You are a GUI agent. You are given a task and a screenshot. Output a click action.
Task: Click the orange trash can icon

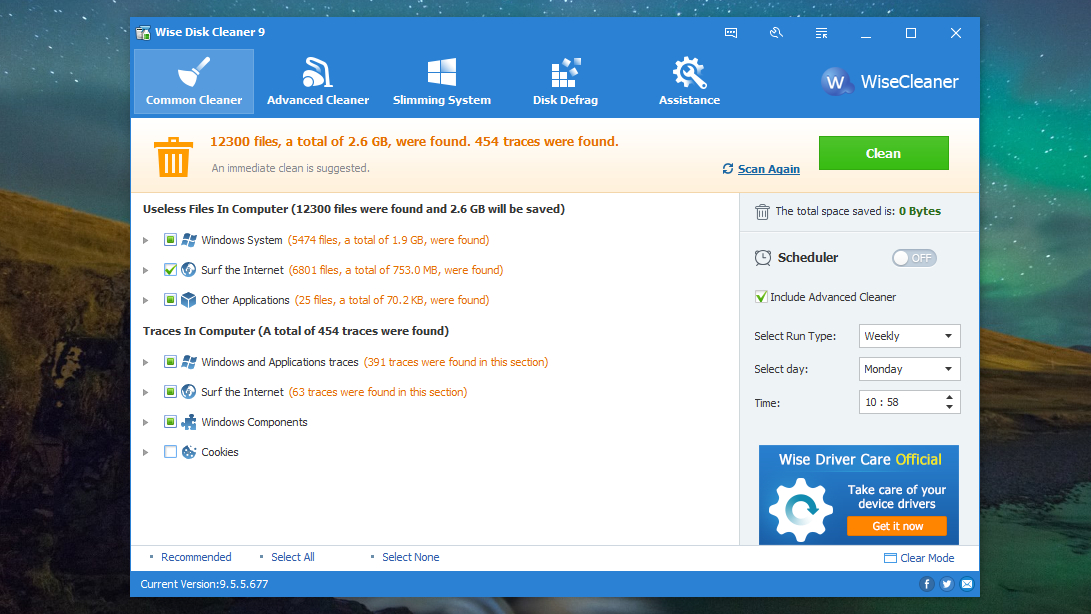coord(173,157)
